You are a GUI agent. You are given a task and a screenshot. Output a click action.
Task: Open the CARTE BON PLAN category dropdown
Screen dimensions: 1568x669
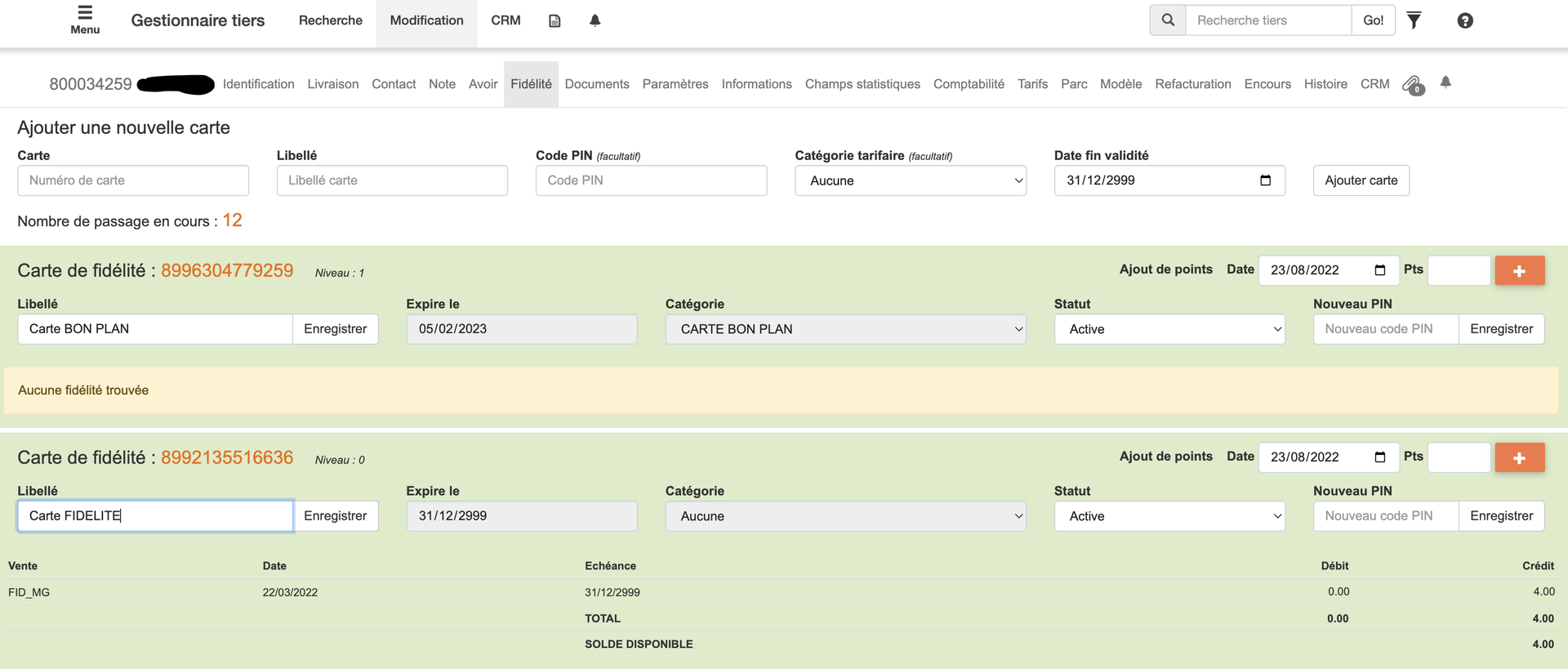point(846,329)
